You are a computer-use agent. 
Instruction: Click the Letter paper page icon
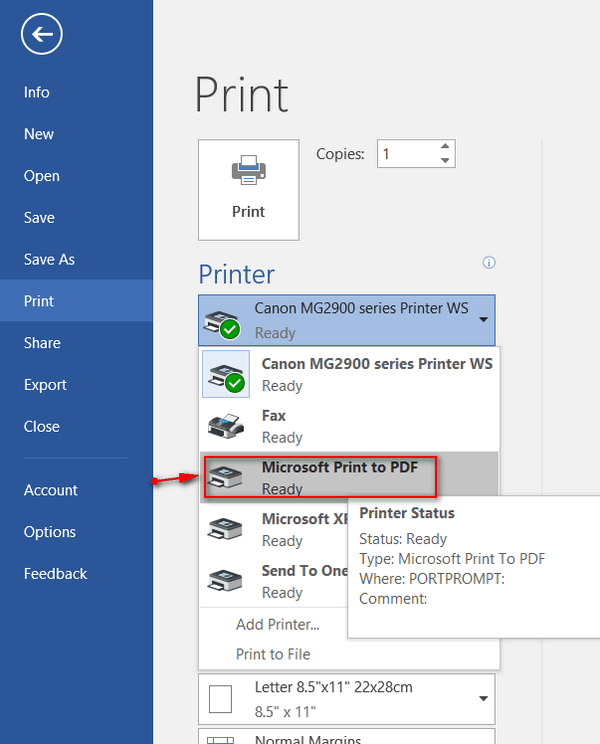221,699
